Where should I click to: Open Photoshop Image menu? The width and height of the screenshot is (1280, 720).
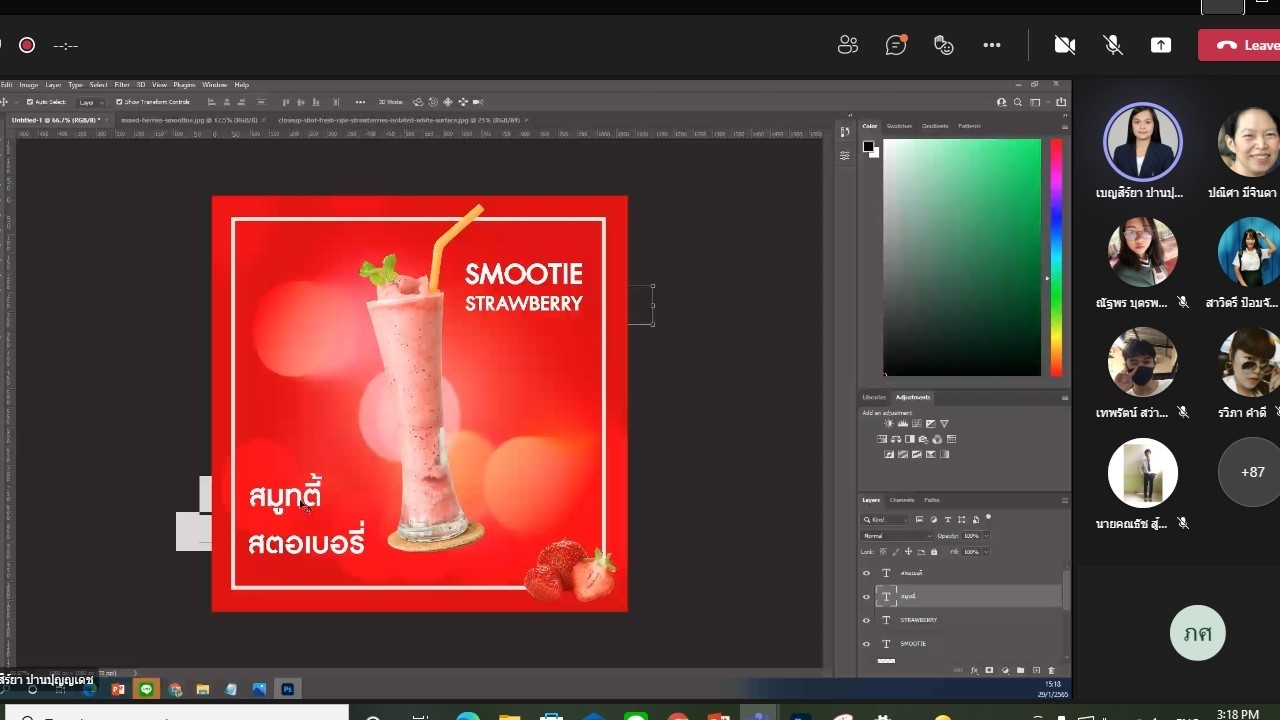click(x=29, y=85)
